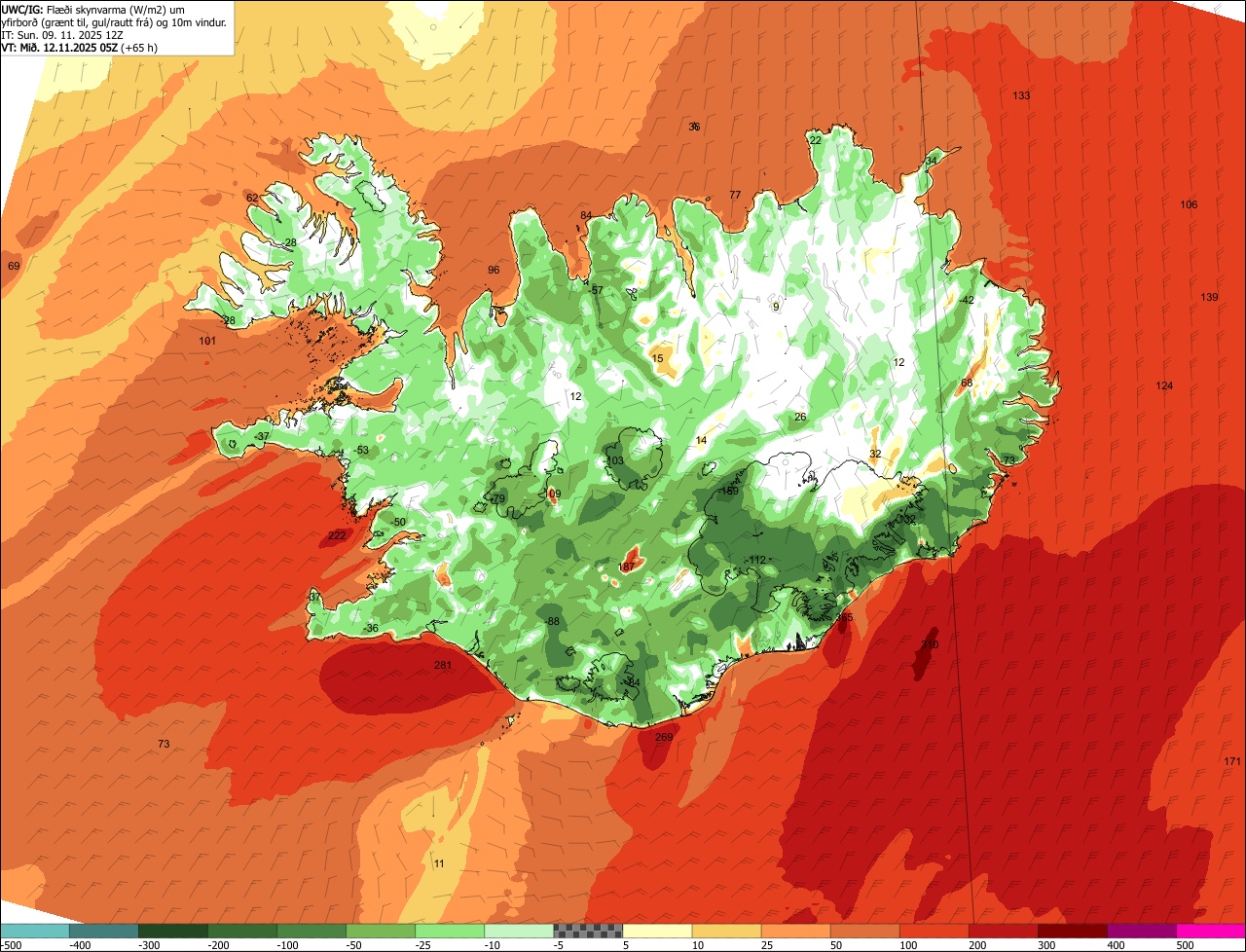1246x952 pixels.
Task: Select the red legend swatch between 200 and 300
Action: coord(1002,931)
